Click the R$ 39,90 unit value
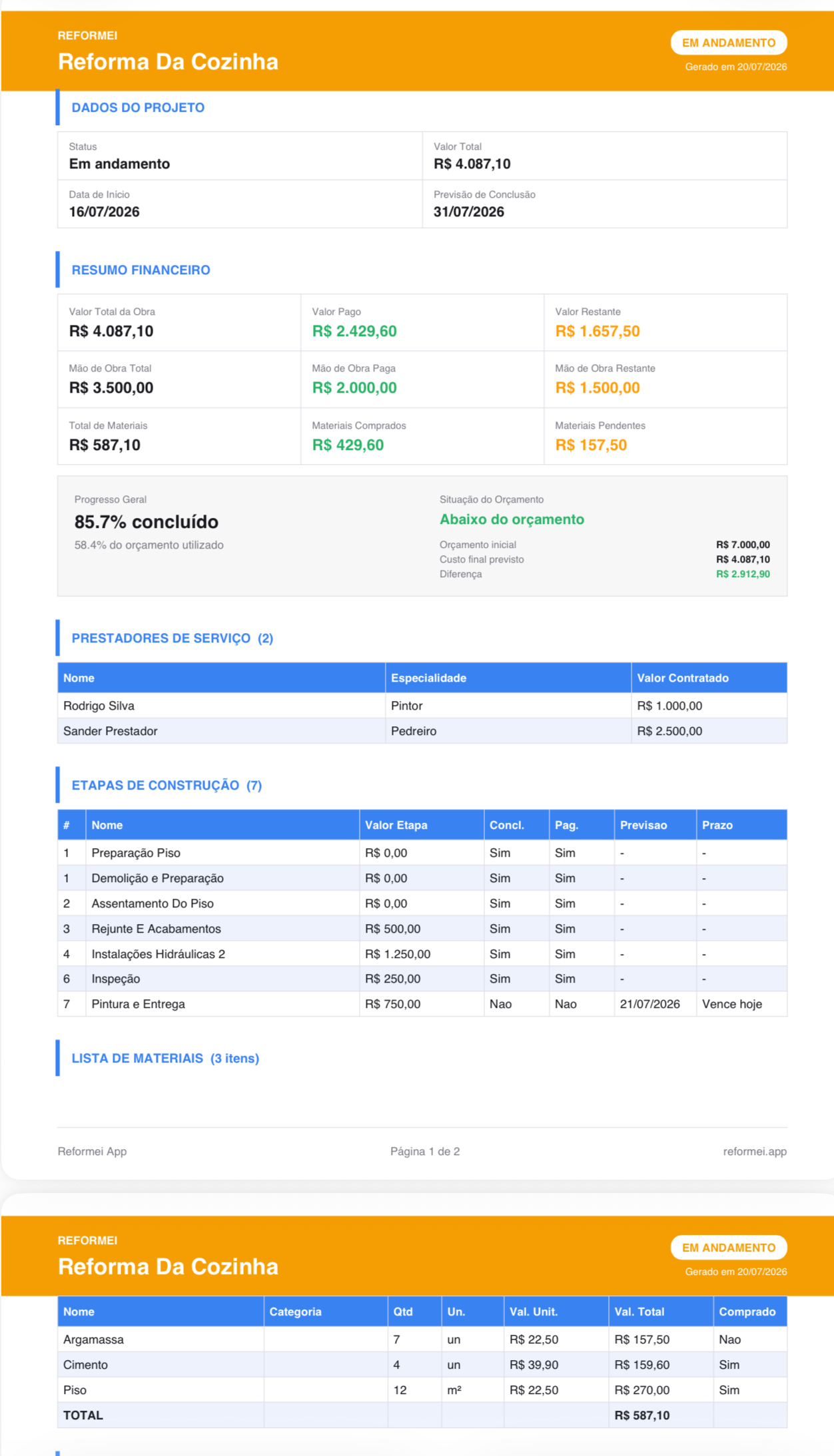The height and width of the screenshot is (1456, 834). 534,1365
